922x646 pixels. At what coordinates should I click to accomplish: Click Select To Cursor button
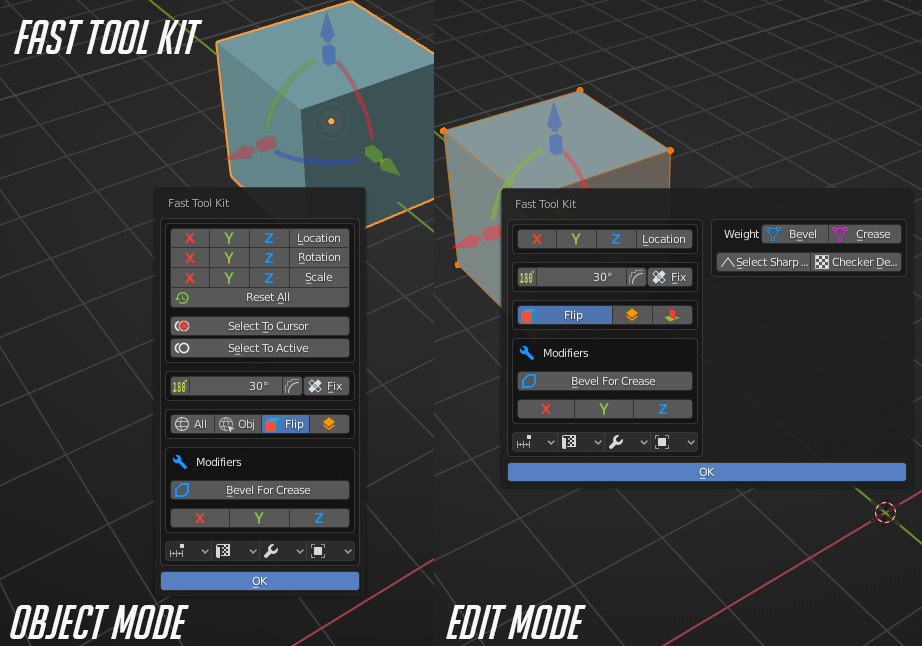[x=260, y=326]
